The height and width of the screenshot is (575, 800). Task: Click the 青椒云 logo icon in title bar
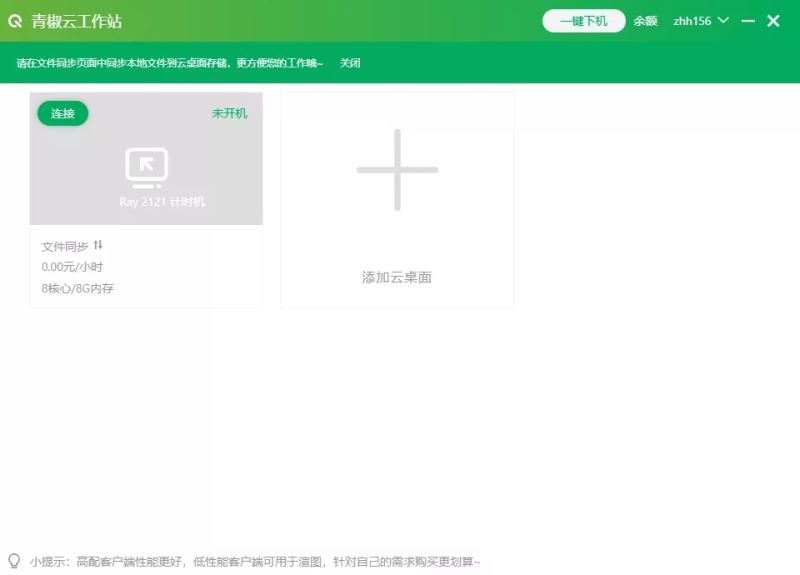(x=15, y=21)
